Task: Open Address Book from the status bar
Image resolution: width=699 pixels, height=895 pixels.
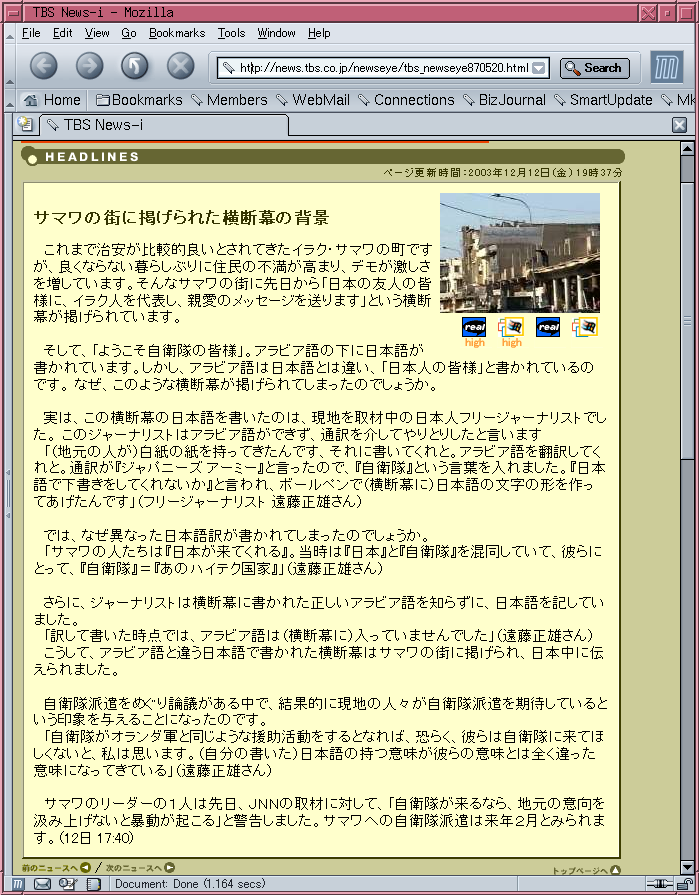Action: click(93, 884)
